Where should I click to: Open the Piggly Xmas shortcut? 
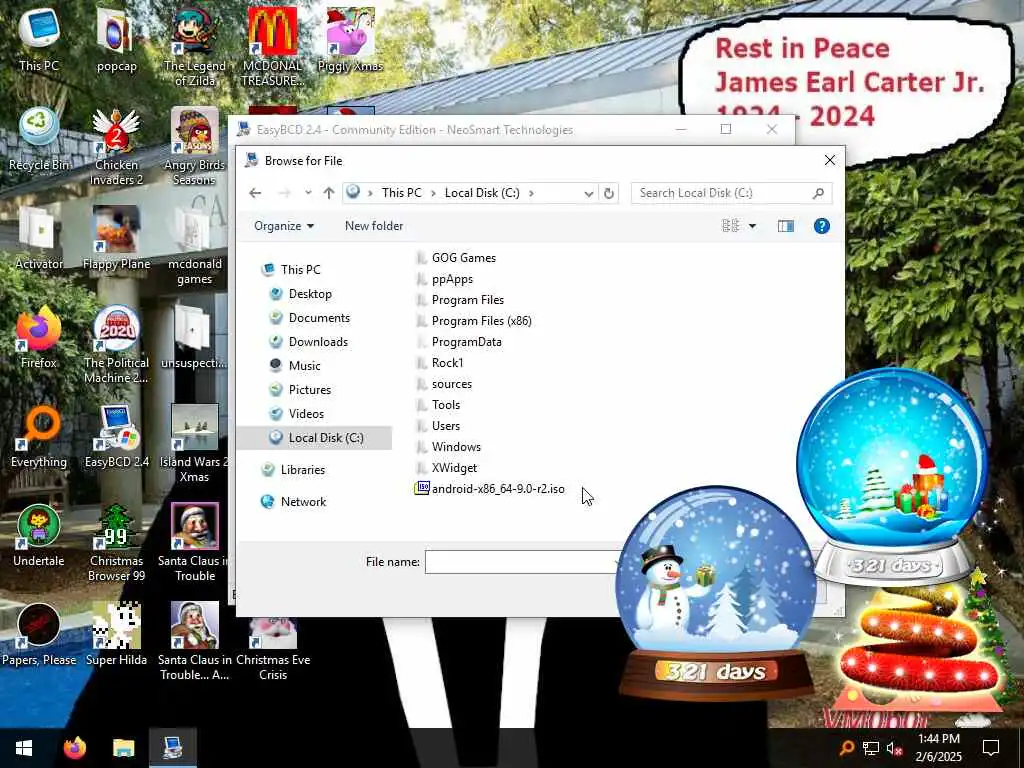click(x=350, y=39)
